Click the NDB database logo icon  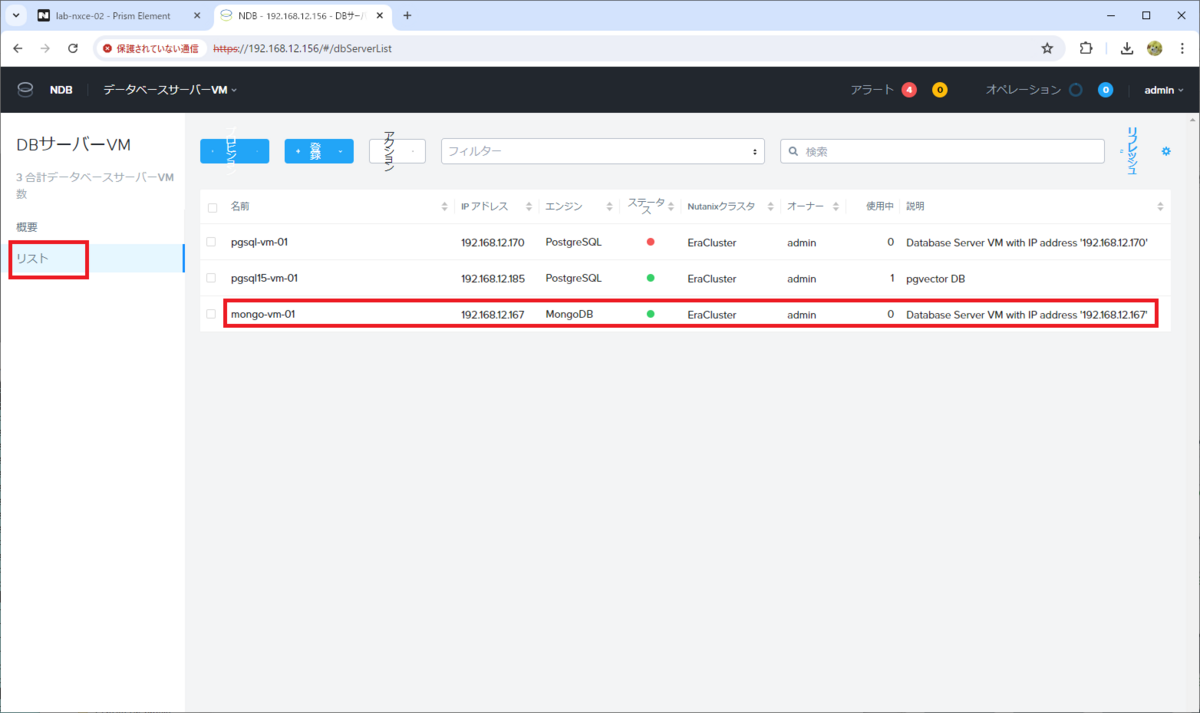(x=25, y=90)
